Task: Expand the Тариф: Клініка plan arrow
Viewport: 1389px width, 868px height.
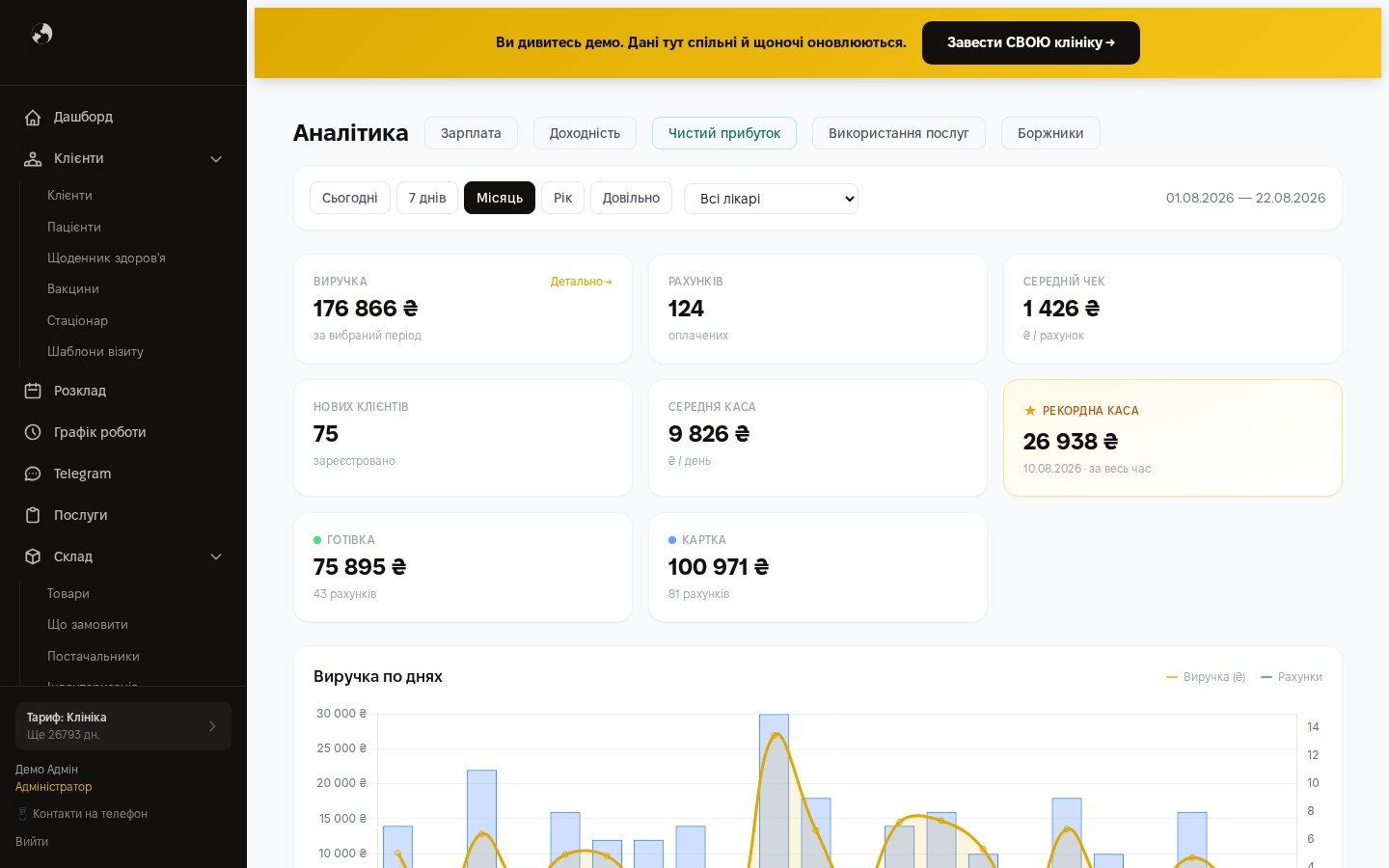Action: 212,726
